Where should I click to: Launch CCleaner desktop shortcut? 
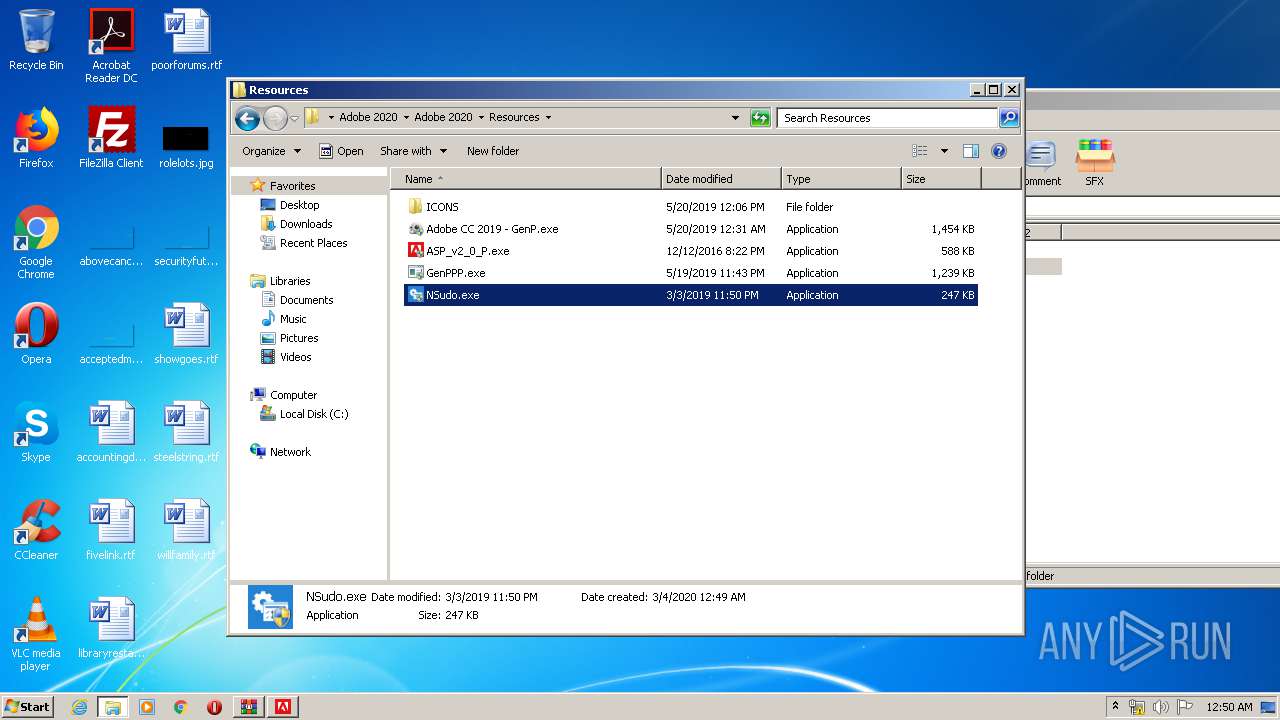(x=36, y=530)
